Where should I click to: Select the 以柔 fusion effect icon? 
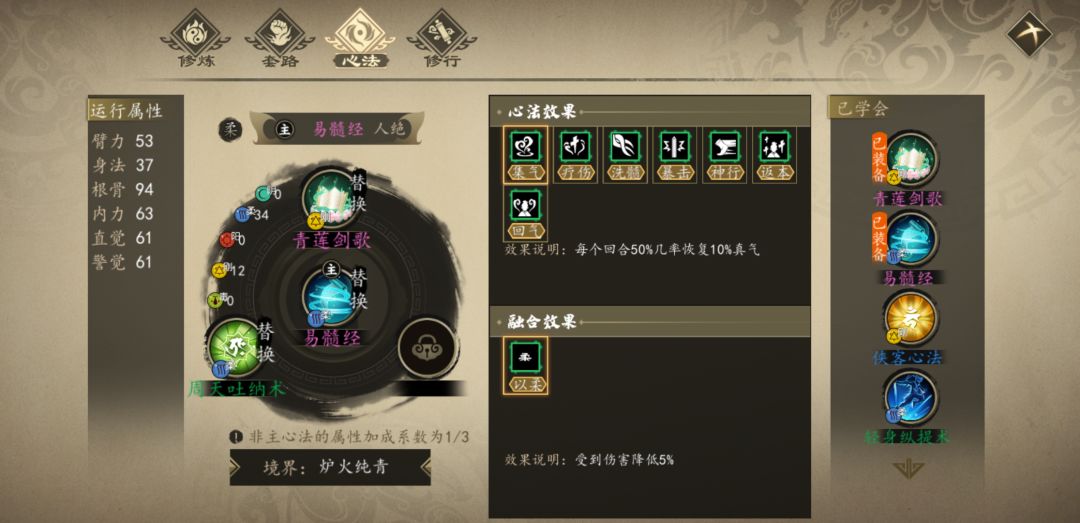tap(526, 365)
